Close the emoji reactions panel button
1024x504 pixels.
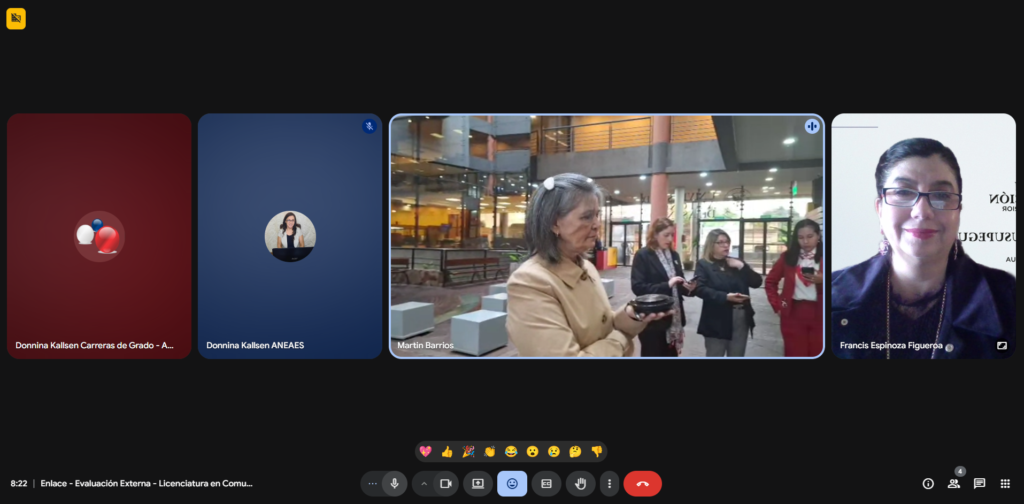pyautogui.click(x=512, y=484)
